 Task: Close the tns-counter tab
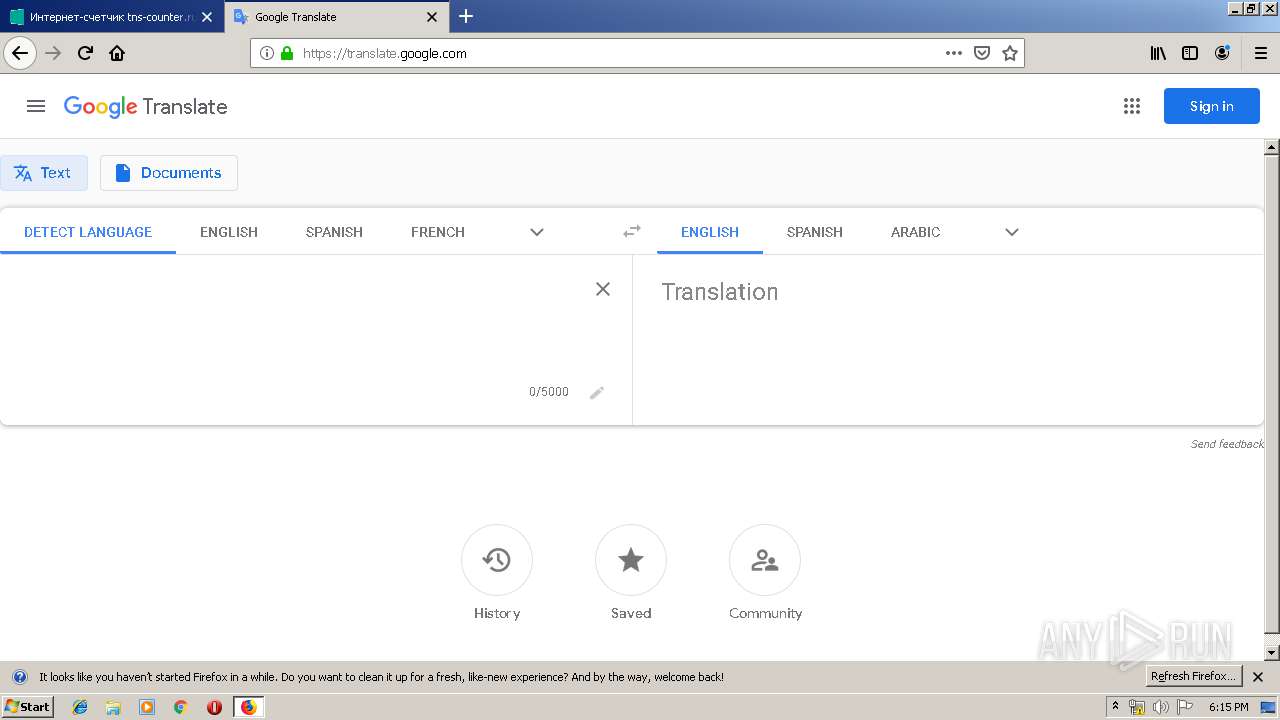coord(207,17)
